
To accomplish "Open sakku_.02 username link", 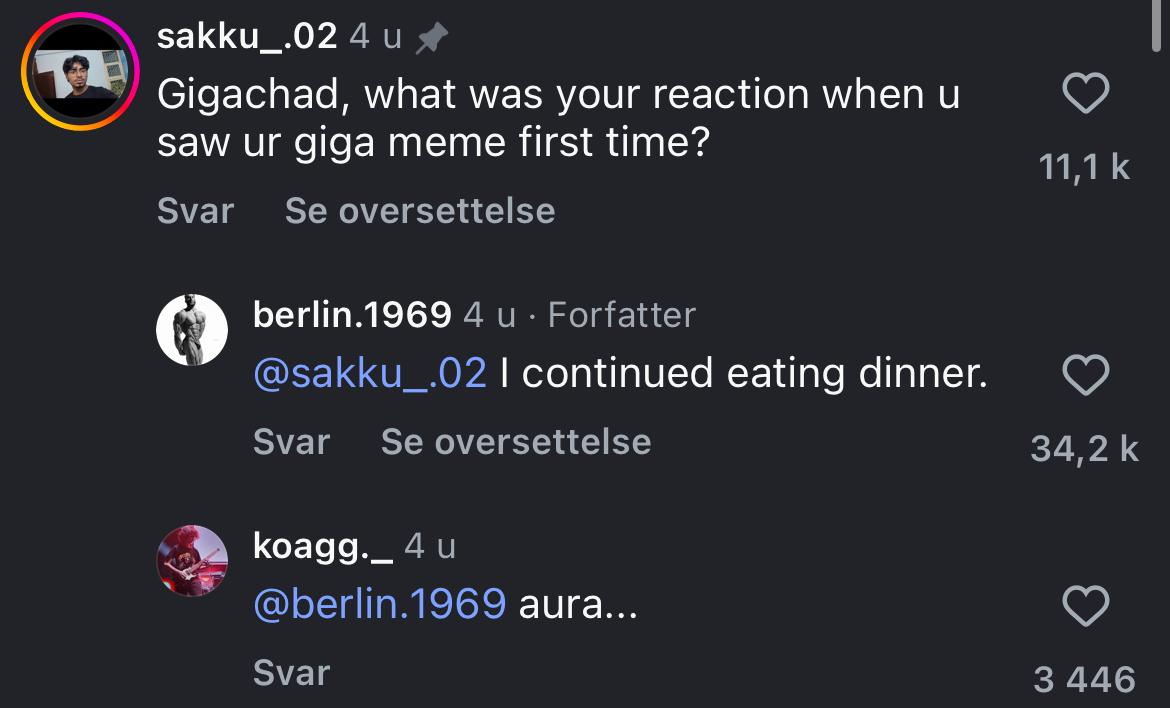I will click(x=246, y=37).
